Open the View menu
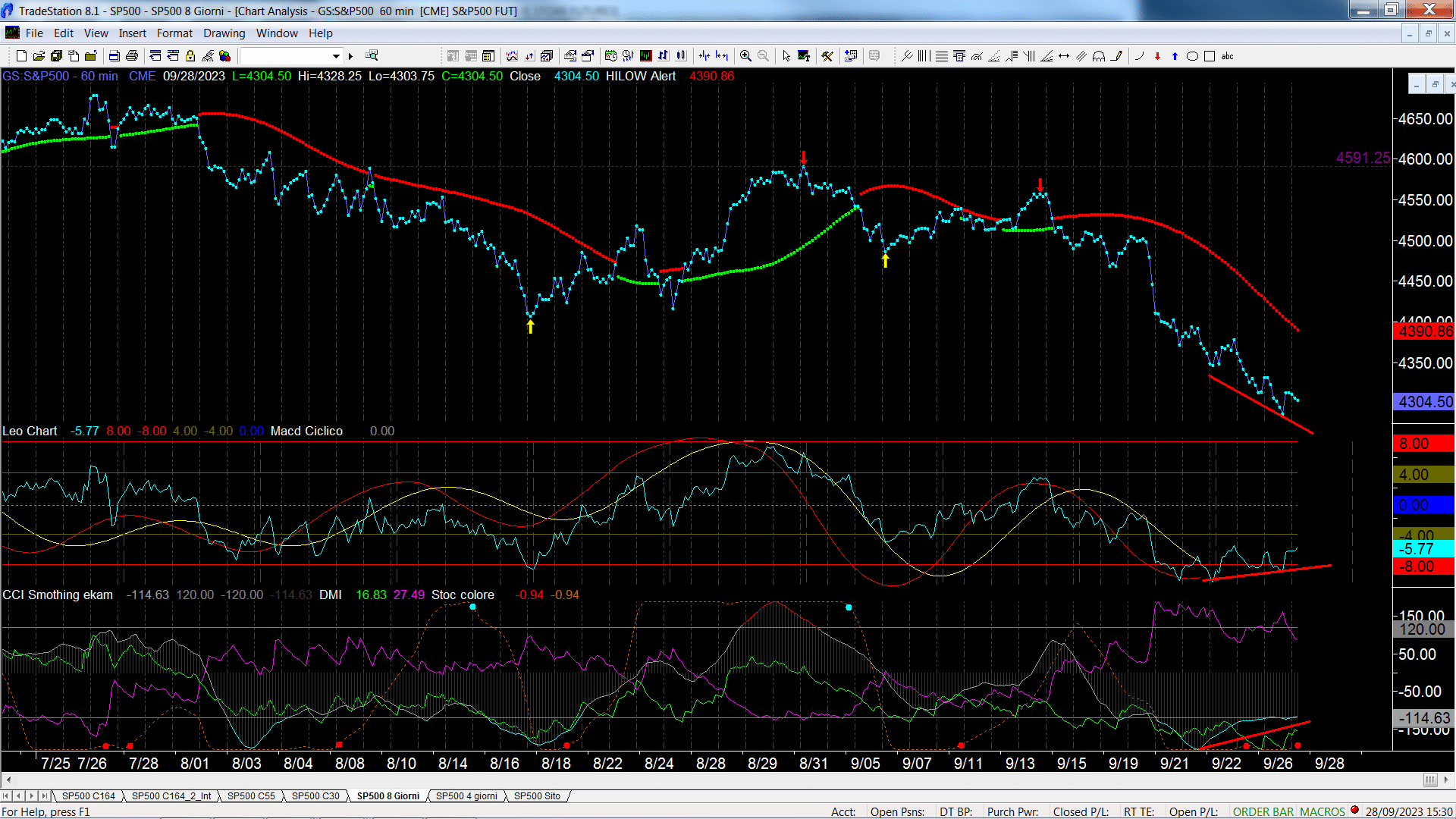Image resolution: width=1456 pixels, height=819 pixels. [96, 33]
